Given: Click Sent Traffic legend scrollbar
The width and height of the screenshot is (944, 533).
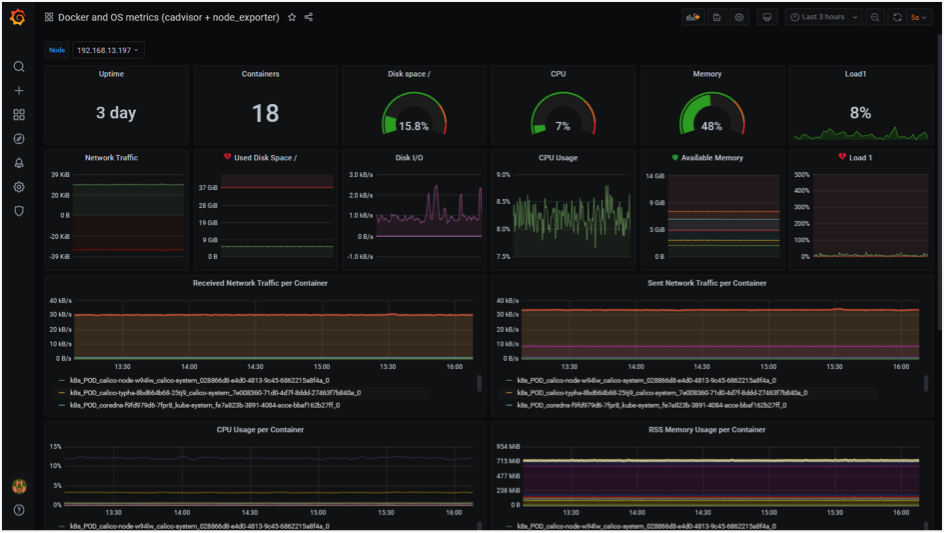Looking at the screenshot, I should pos(926,383).
